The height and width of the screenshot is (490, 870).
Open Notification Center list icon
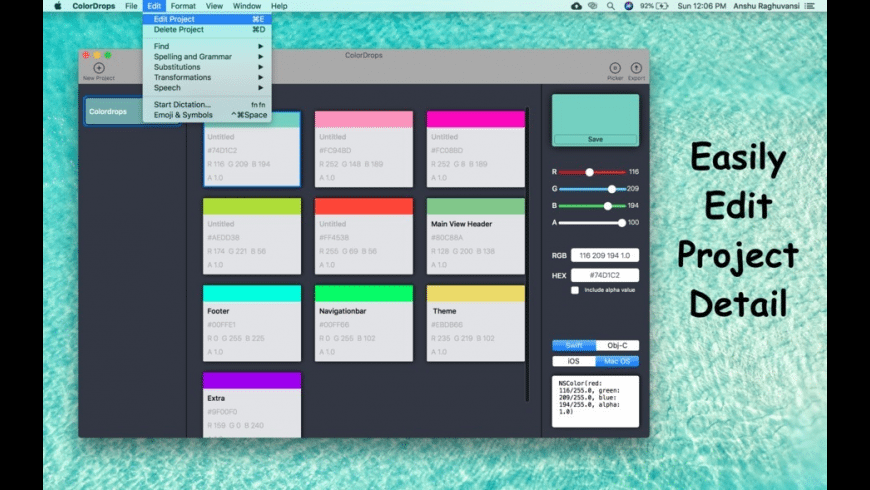coord(810,6)
